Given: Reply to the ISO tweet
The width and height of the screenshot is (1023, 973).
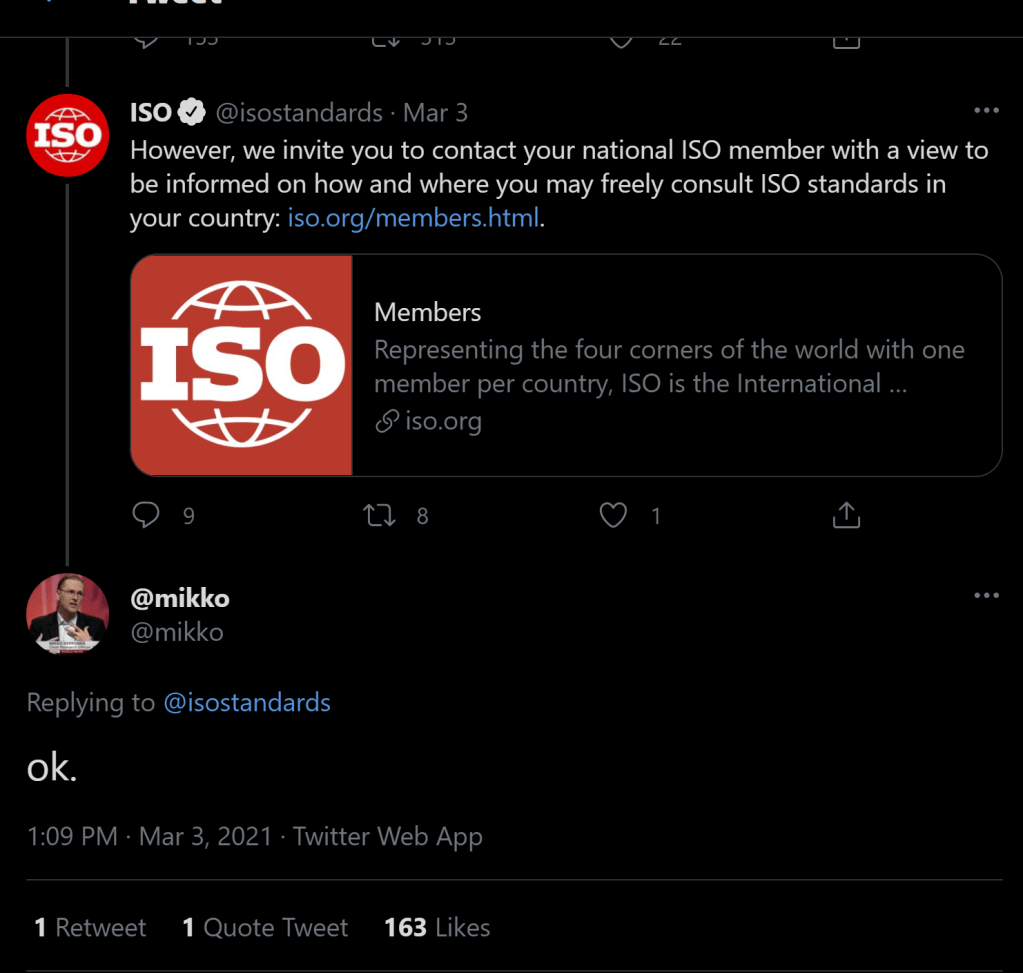Looking at the screenshot, I should (146, 515).
